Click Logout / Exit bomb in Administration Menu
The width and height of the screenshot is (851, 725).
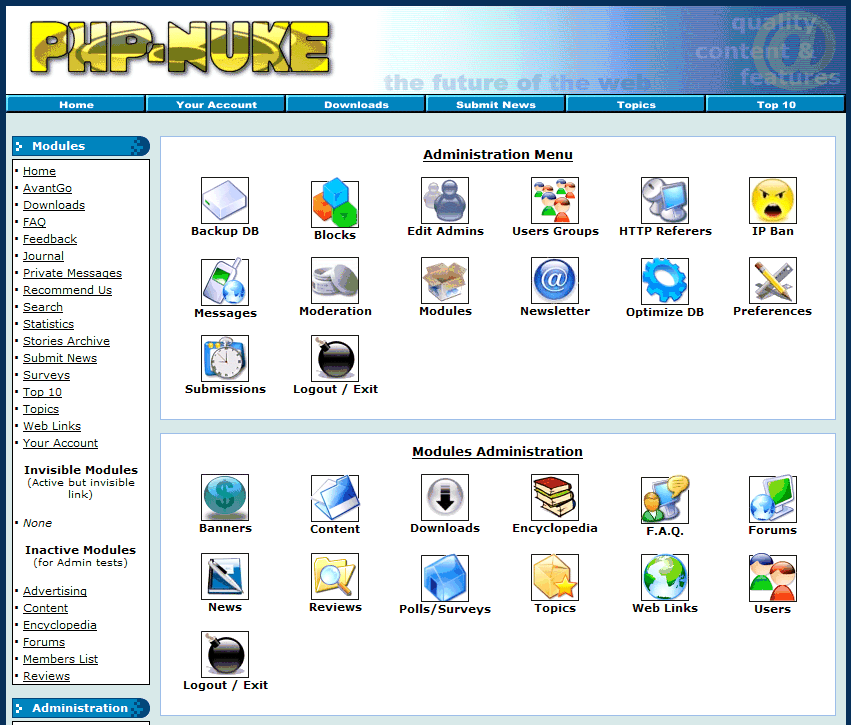coord(335,358)
